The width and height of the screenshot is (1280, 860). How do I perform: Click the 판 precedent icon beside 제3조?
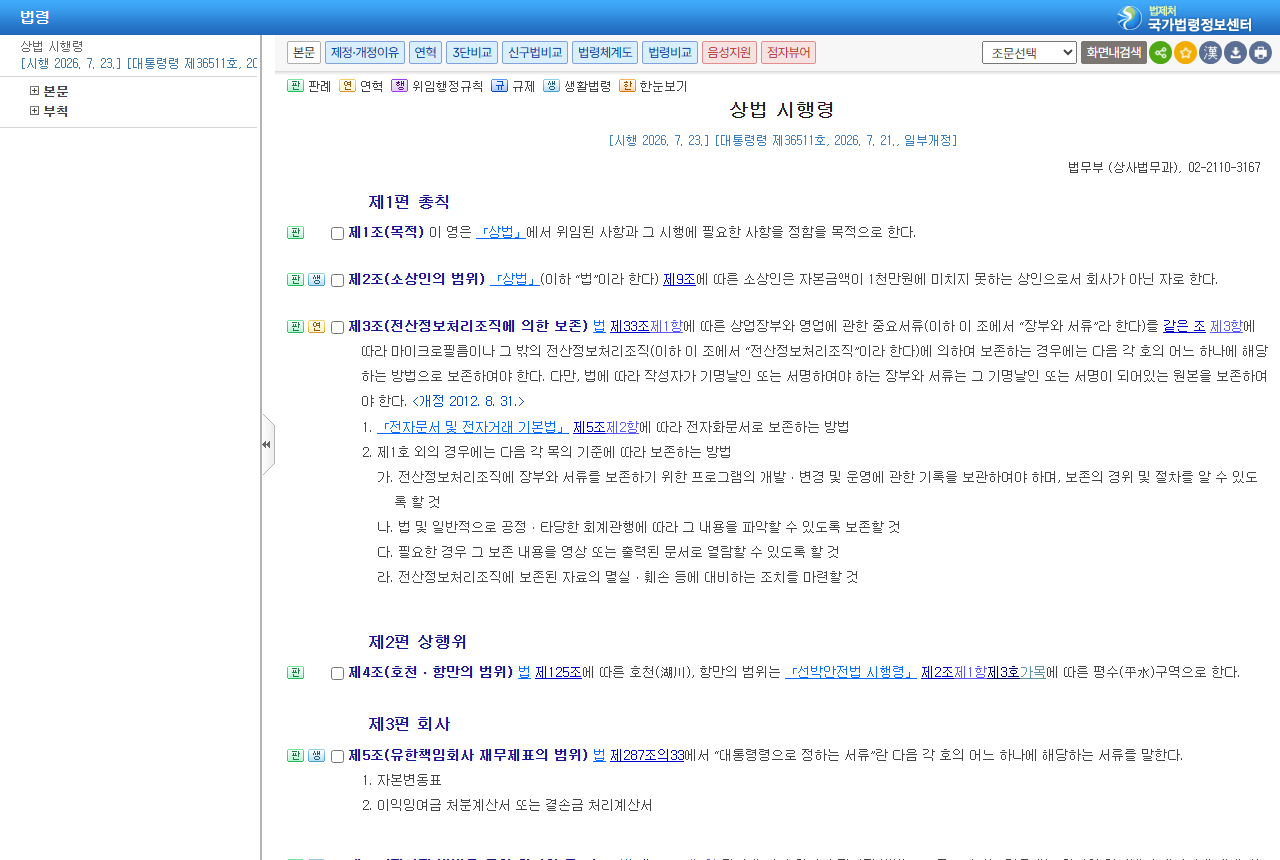(295, 327)
